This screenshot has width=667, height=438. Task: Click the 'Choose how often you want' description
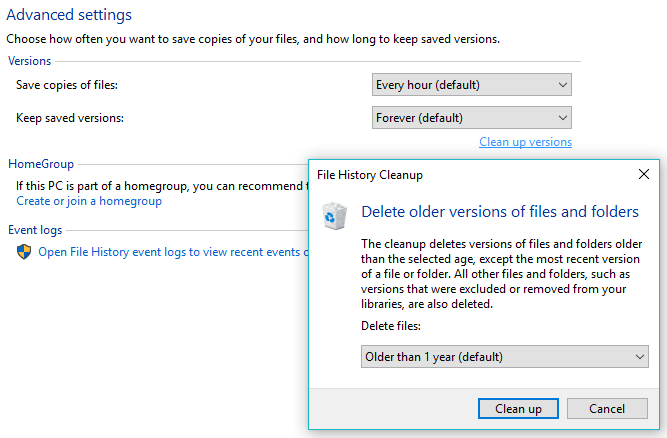(x=253, y=39)
